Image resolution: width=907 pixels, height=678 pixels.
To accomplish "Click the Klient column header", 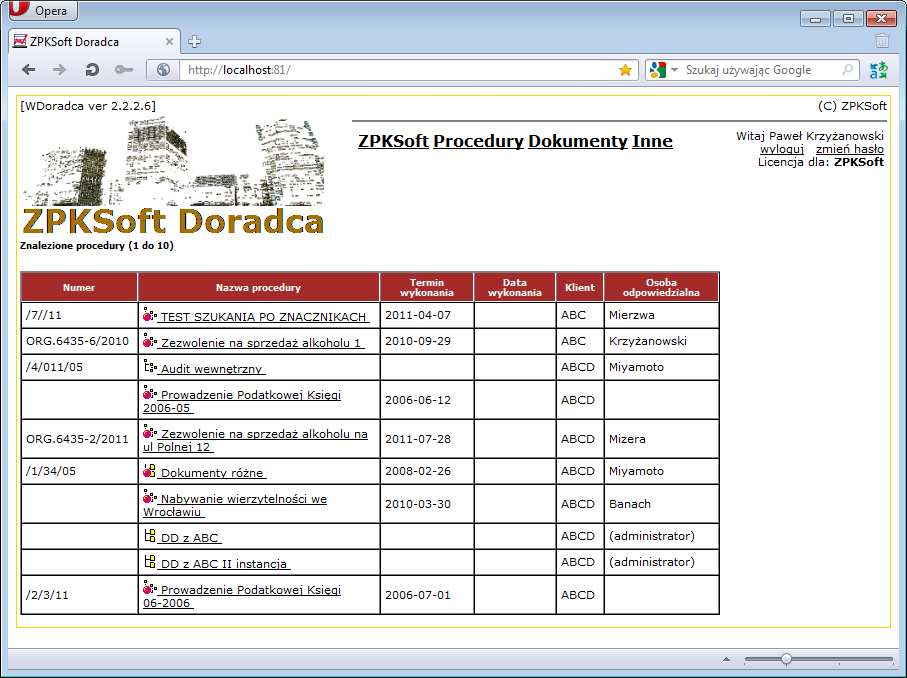I will (580, 288).
